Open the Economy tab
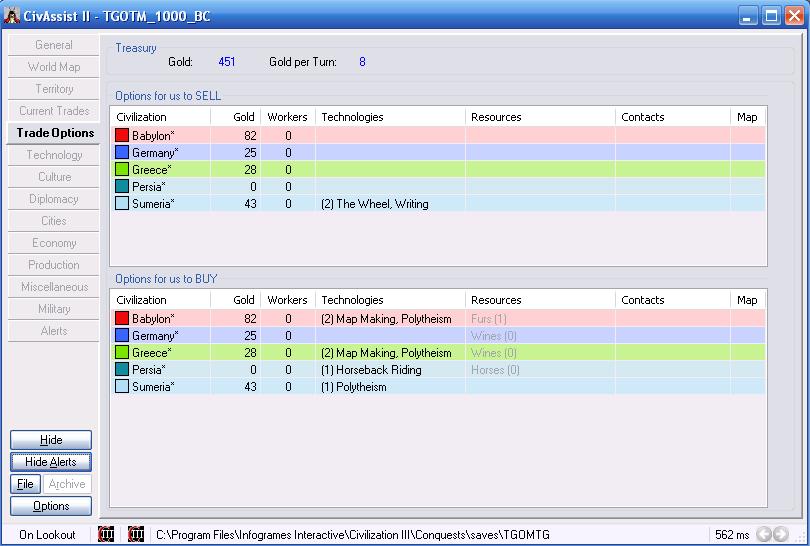The width and height of the screenshot is (810, 546). click(x=54, y=243)
